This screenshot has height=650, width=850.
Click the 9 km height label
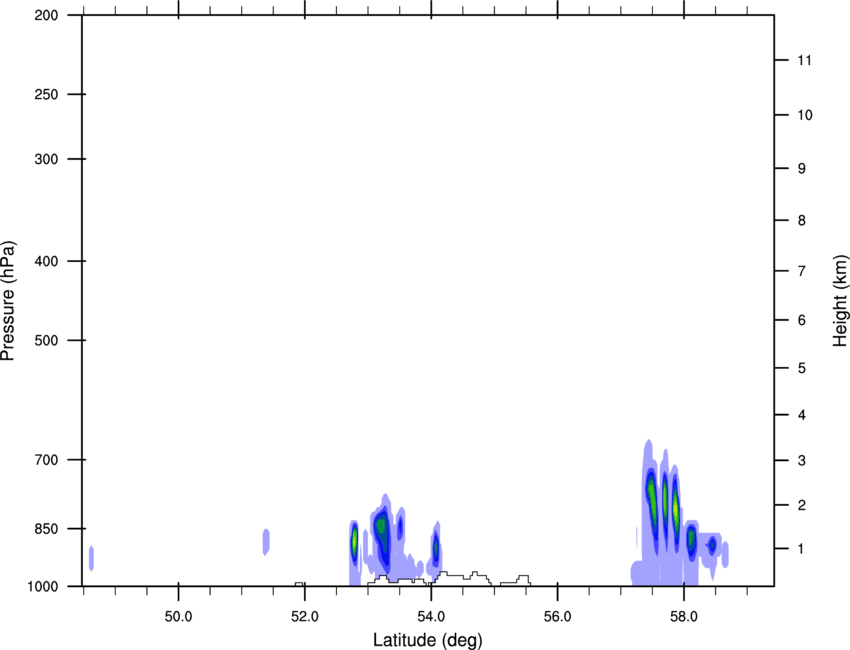pyautogui.click(x=802, y=169)
